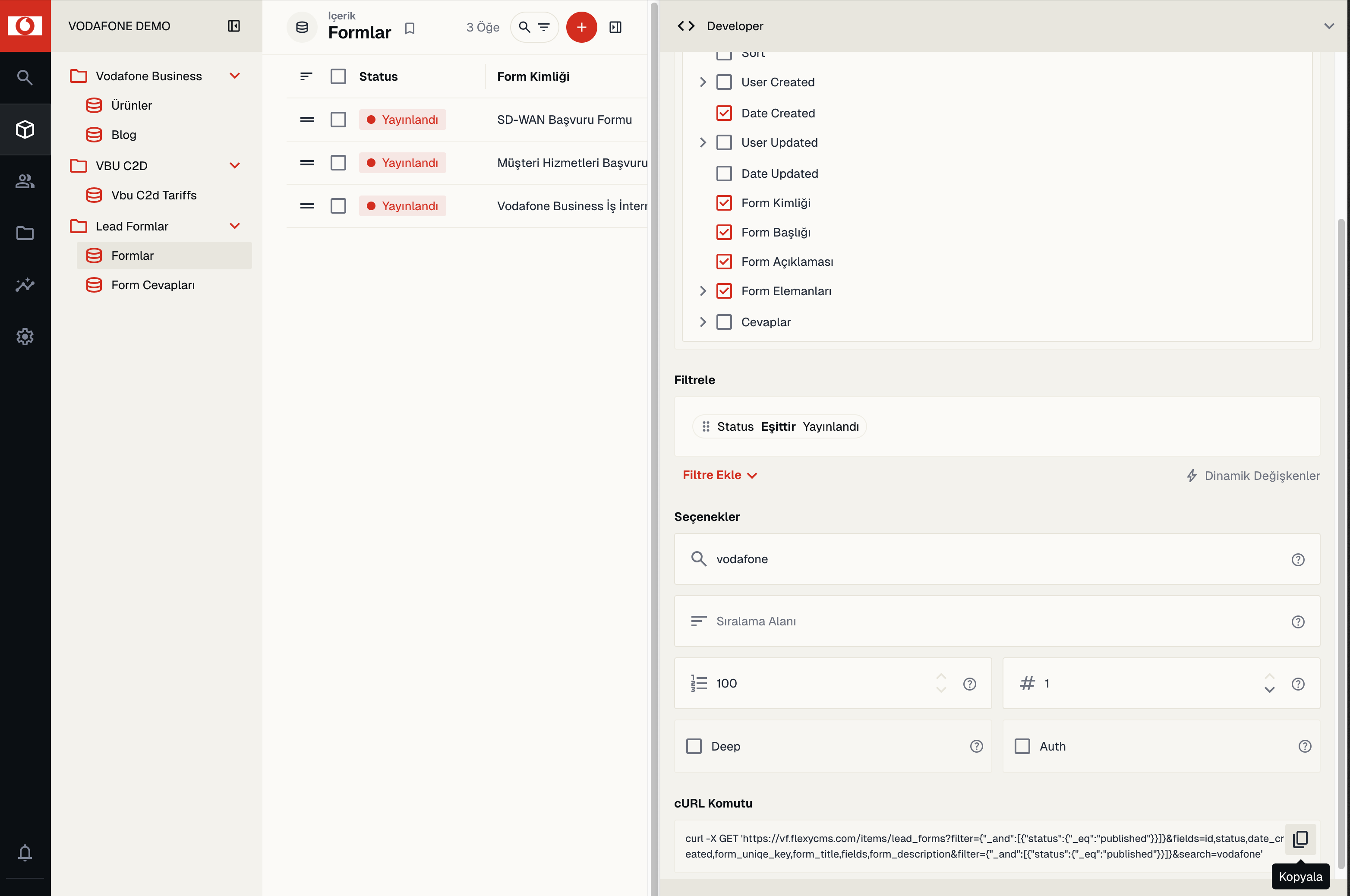1350x896 pixels.
Task: Click the drag handle for the SD-WAN Başvuru Formu row
Action: click(x=307, y=120)
